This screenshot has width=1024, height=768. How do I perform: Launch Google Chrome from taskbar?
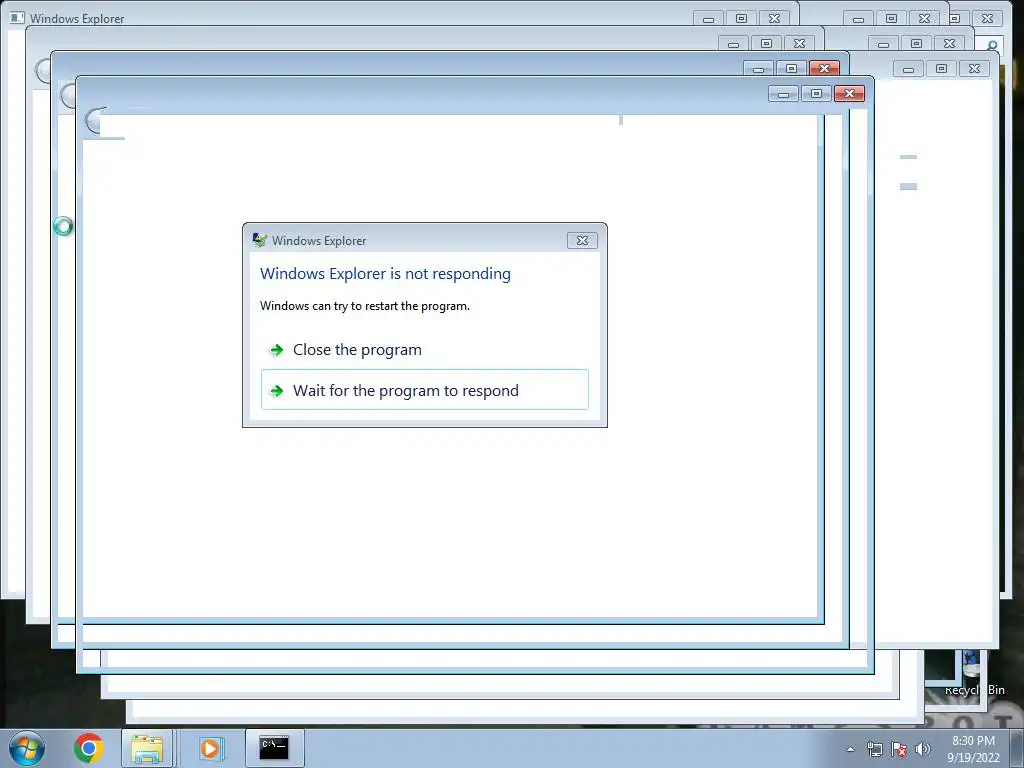pyautogui.click(x=89, y=748)
